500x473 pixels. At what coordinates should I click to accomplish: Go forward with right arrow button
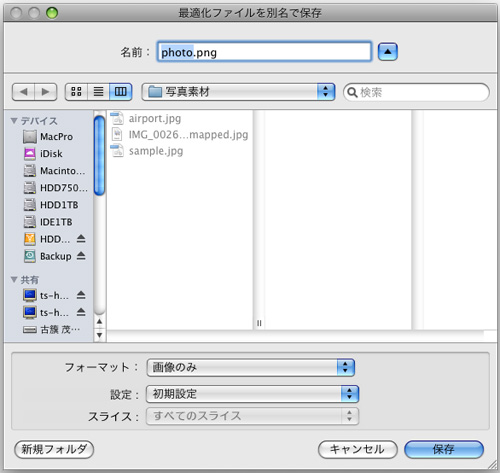tap(46, 92)
